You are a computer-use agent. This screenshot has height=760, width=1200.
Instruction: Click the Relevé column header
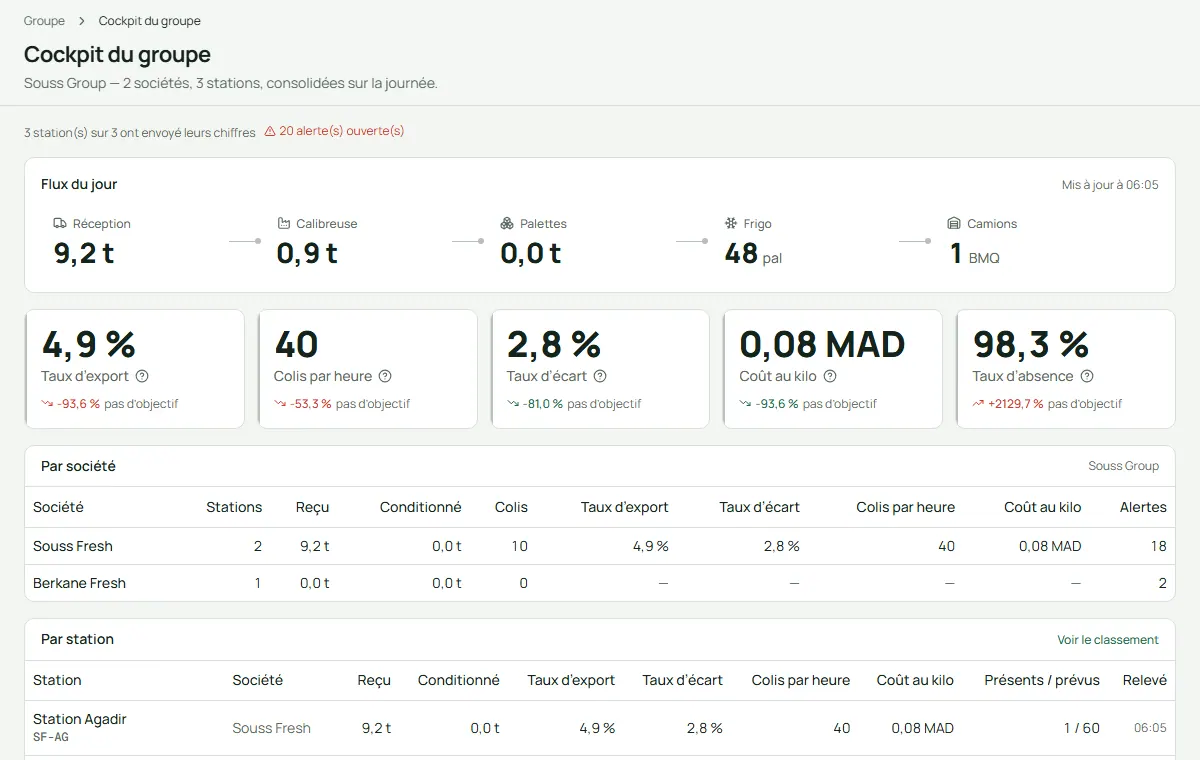(1145, 680)
